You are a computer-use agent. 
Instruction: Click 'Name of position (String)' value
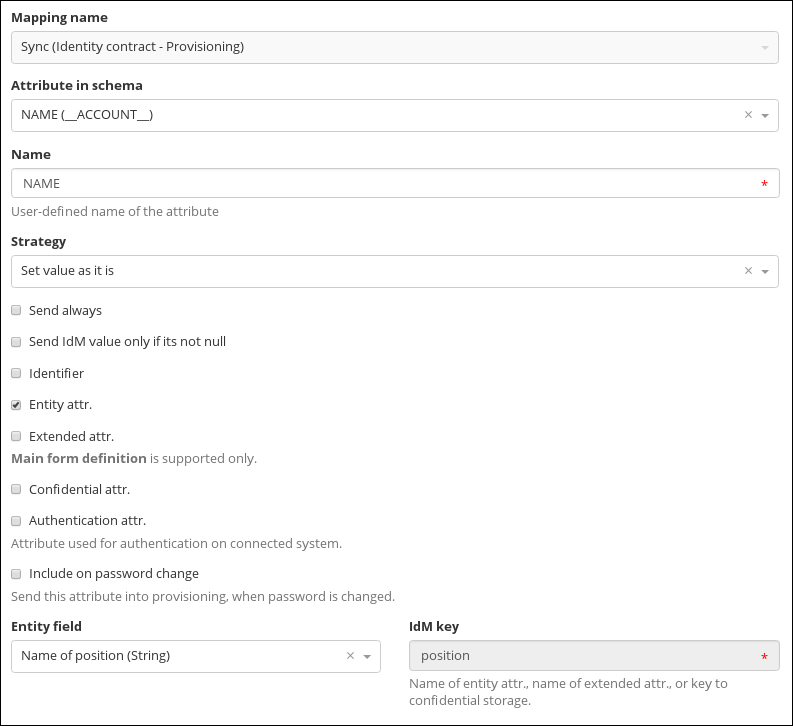[96, 656]
